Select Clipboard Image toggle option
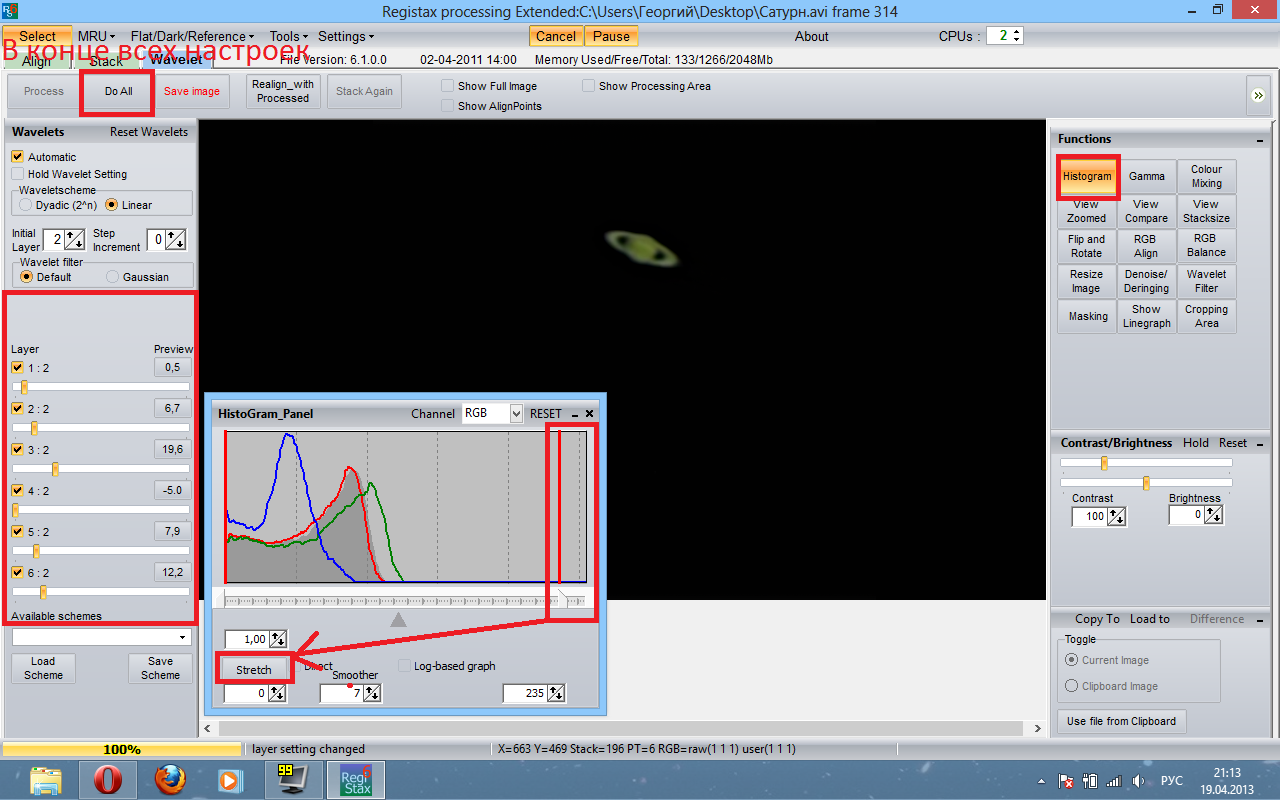The image size is (1280, 800). (x=1072, y=686)
